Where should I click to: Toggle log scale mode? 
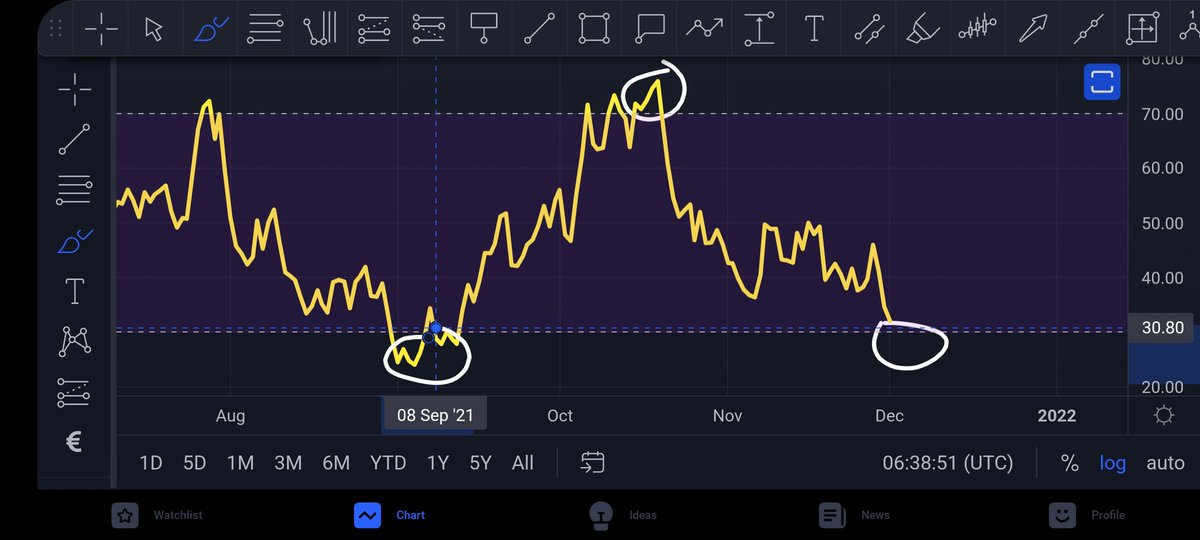click(x=1112, y=463)
